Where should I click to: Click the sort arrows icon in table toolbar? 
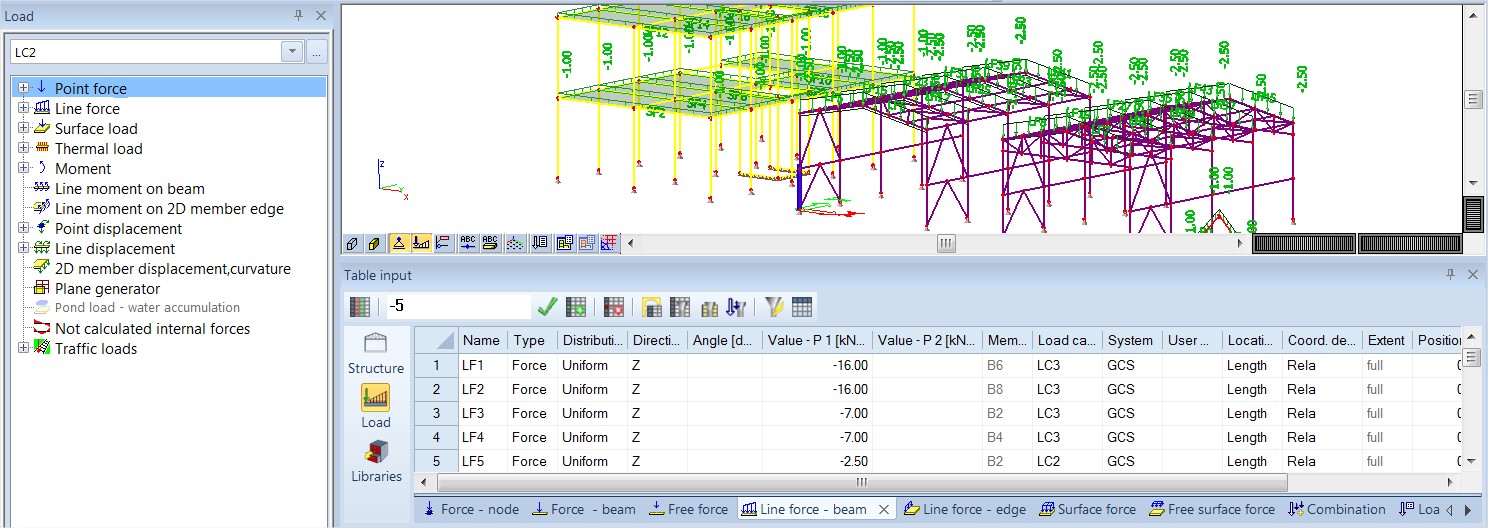coord(736,307)
